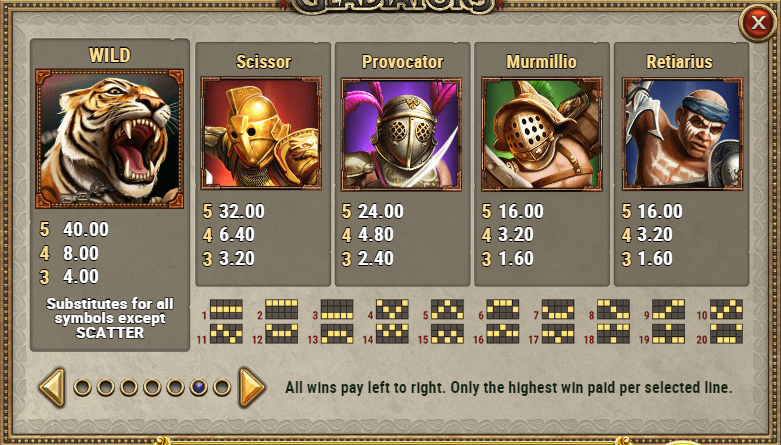The height and width of the screenshot is (445, 781).
Task: Click payline pattern number 1
Action: pos(226,309)
